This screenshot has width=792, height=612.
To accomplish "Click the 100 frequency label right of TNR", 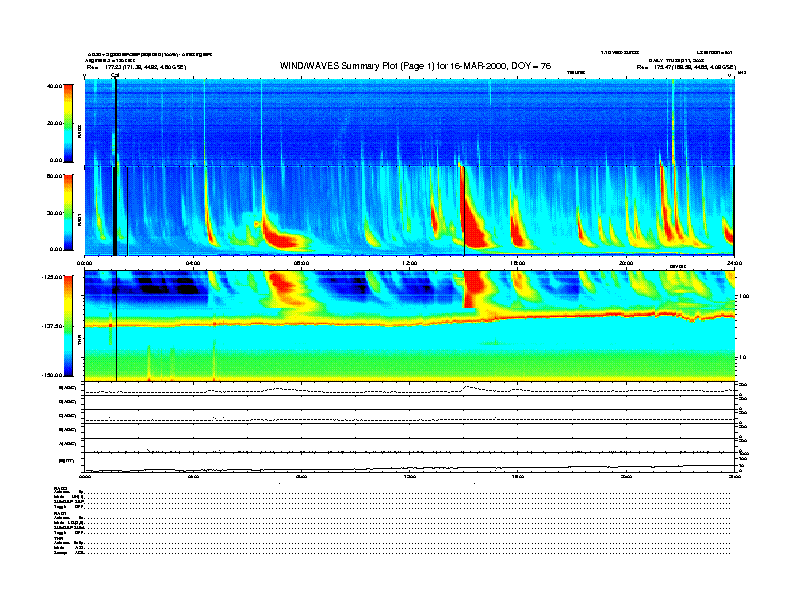I will [744, 296].
